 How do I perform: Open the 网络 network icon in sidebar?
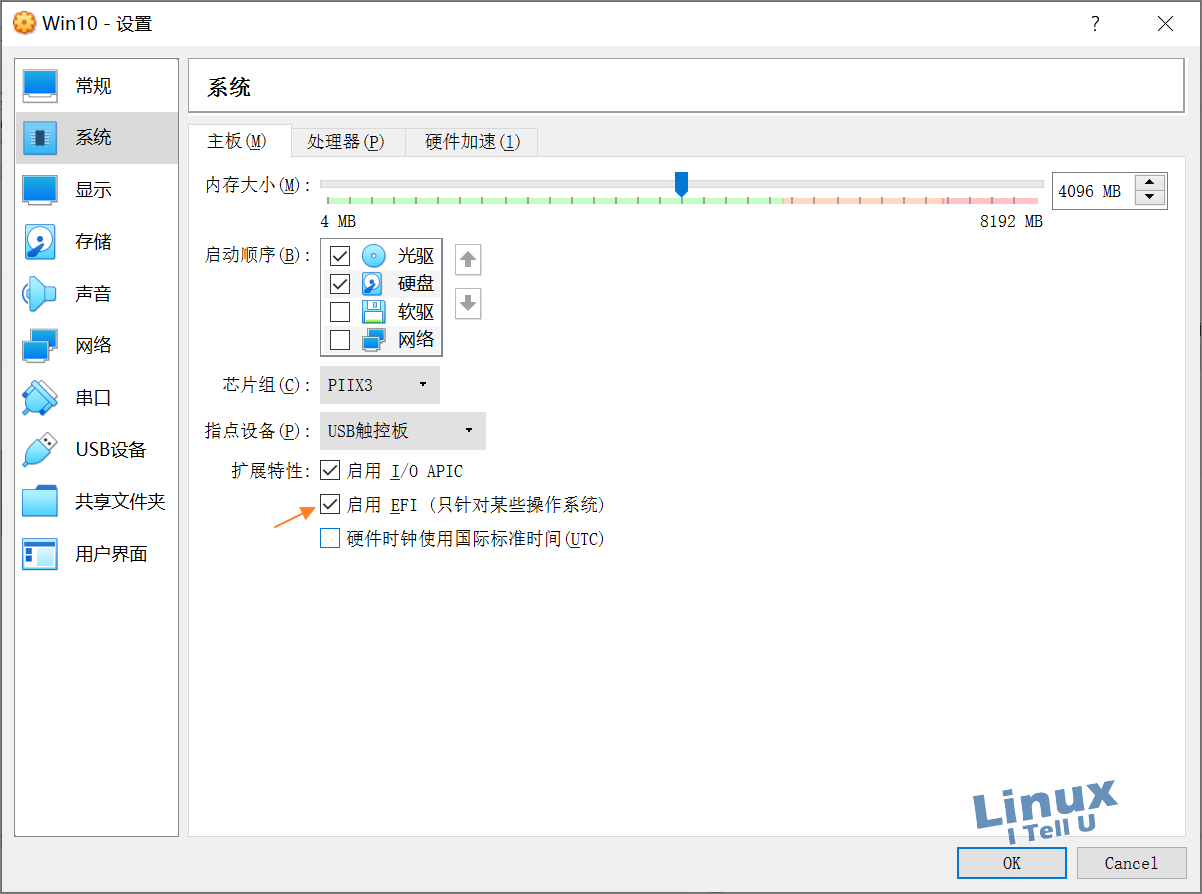[40, 346]
